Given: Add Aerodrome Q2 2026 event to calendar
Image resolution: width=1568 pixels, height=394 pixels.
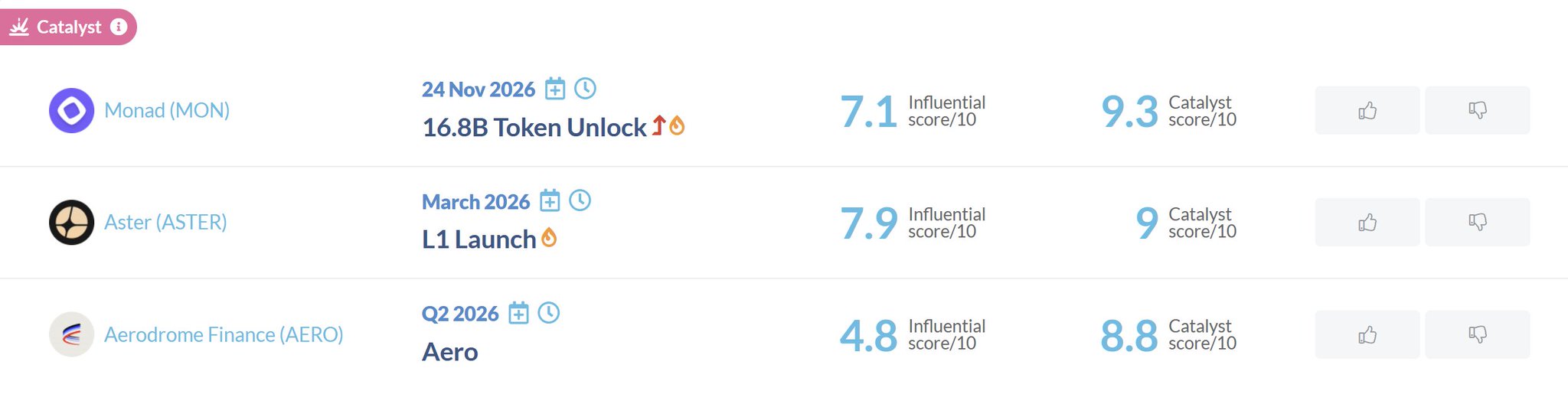Looking at the screenshot, I should point(518,313).
